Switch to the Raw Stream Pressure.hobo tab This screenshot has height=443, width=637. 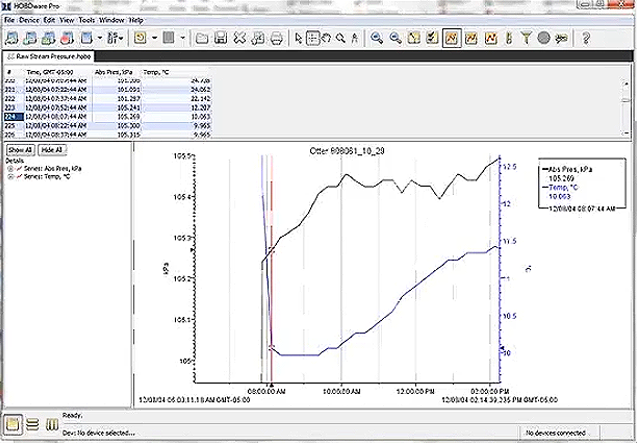[x=48, y=56]
